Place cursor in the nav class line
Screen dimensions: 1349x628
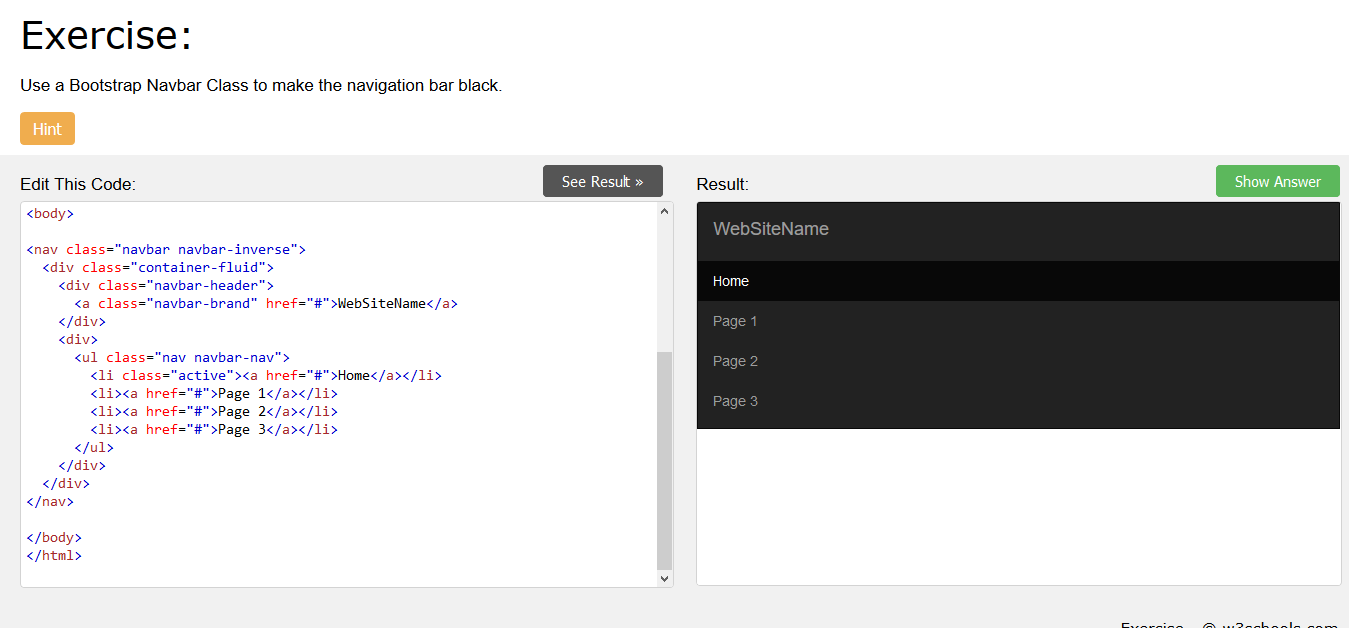[x=166, y=249]
